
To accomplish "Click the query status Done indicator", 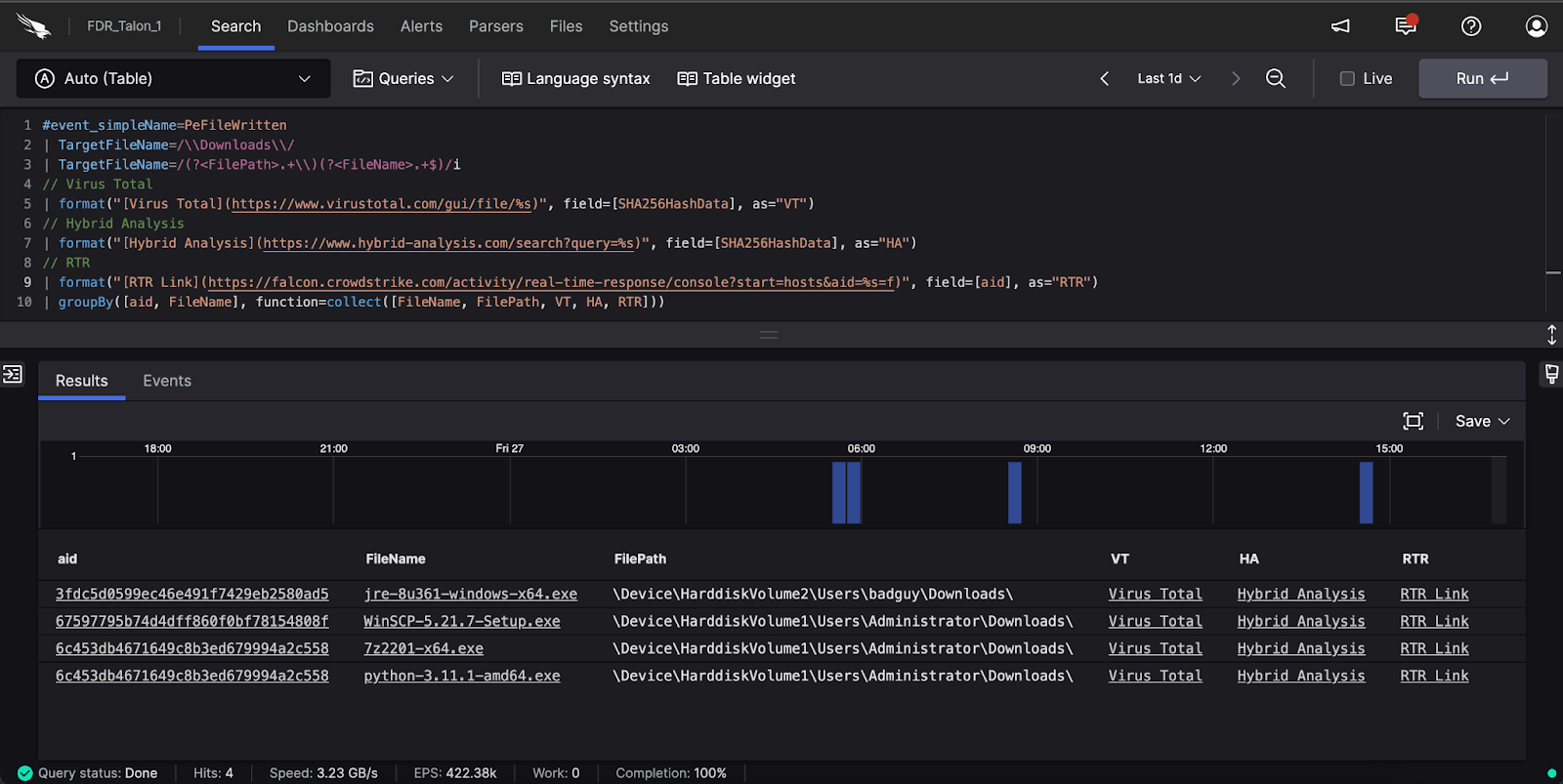I will tap(88, 773).
